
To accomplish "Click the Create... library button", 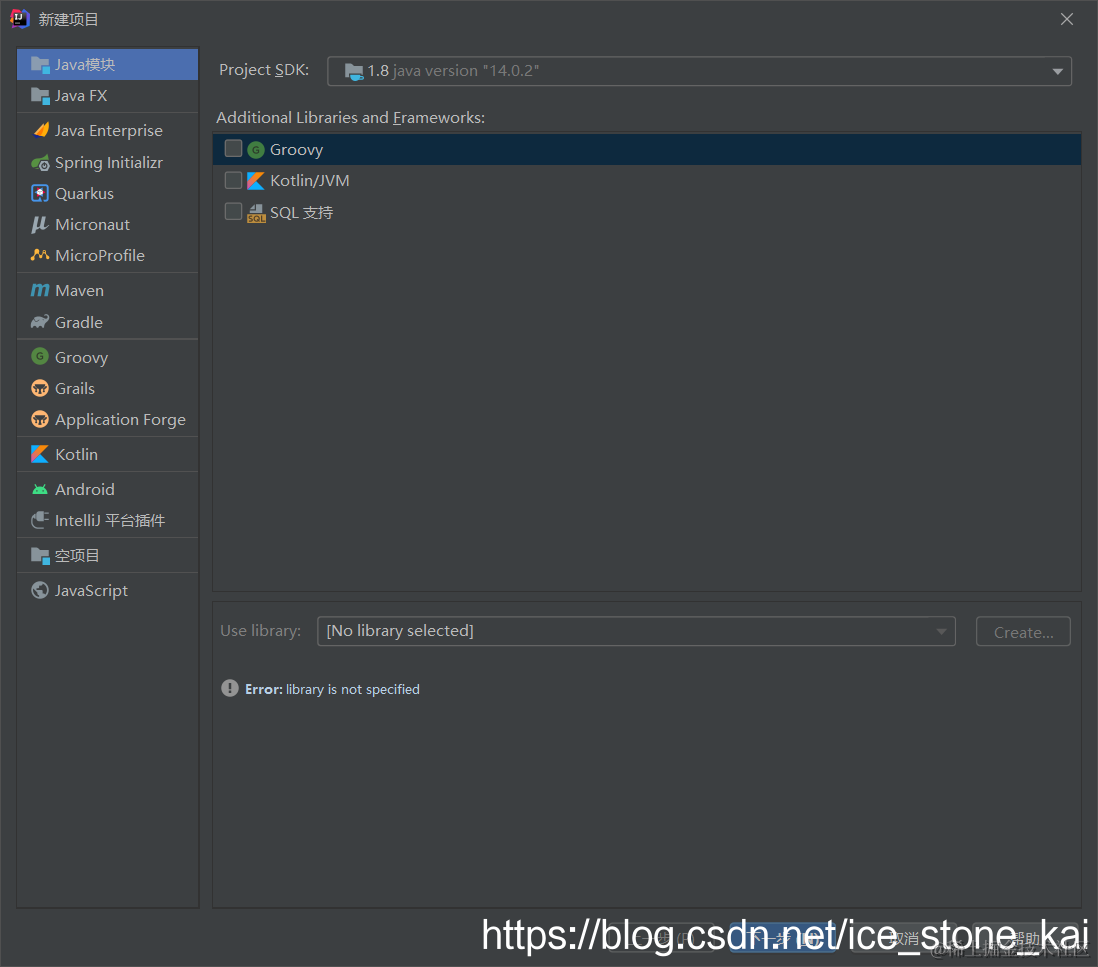I will [1023, 632].
